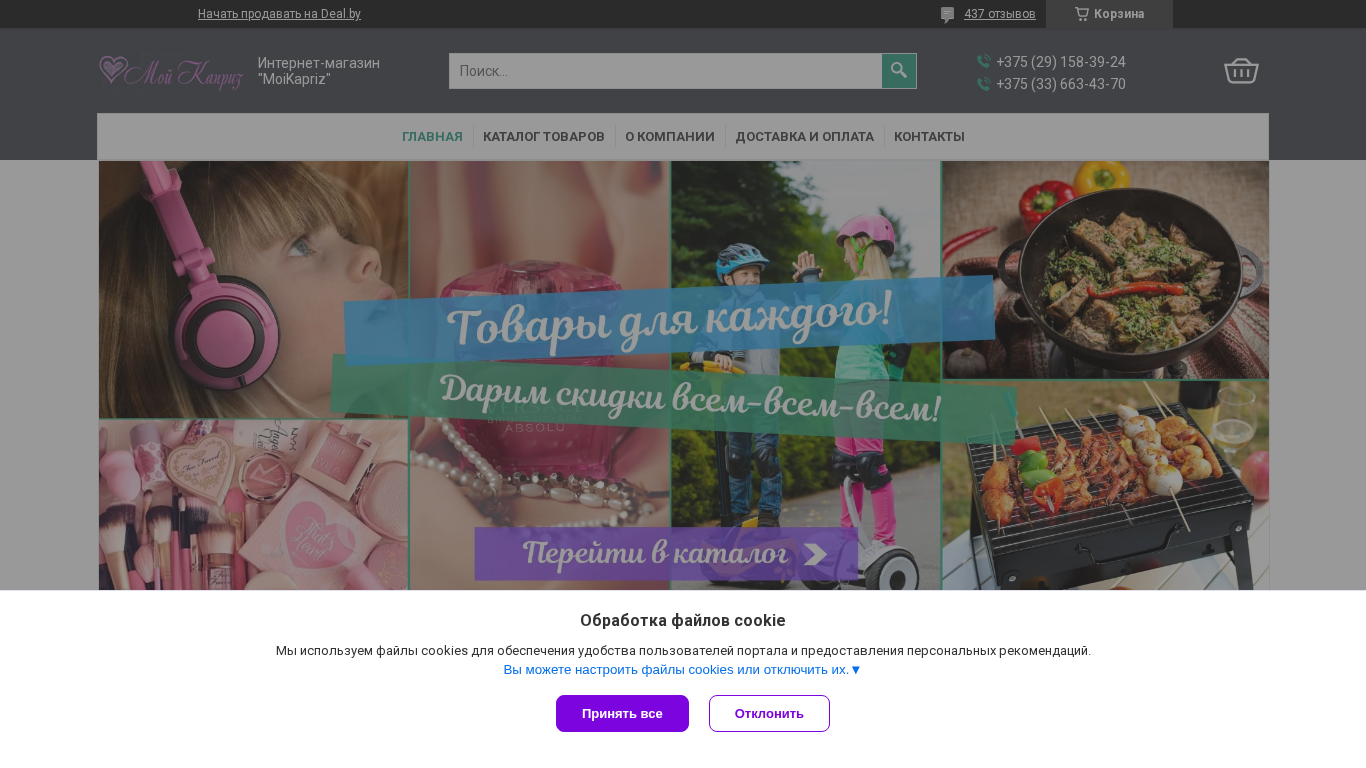Viewport: 1366px width, 768px height.
Task: Expand the cookie settings options link
Action: click(x=682, y=670)
